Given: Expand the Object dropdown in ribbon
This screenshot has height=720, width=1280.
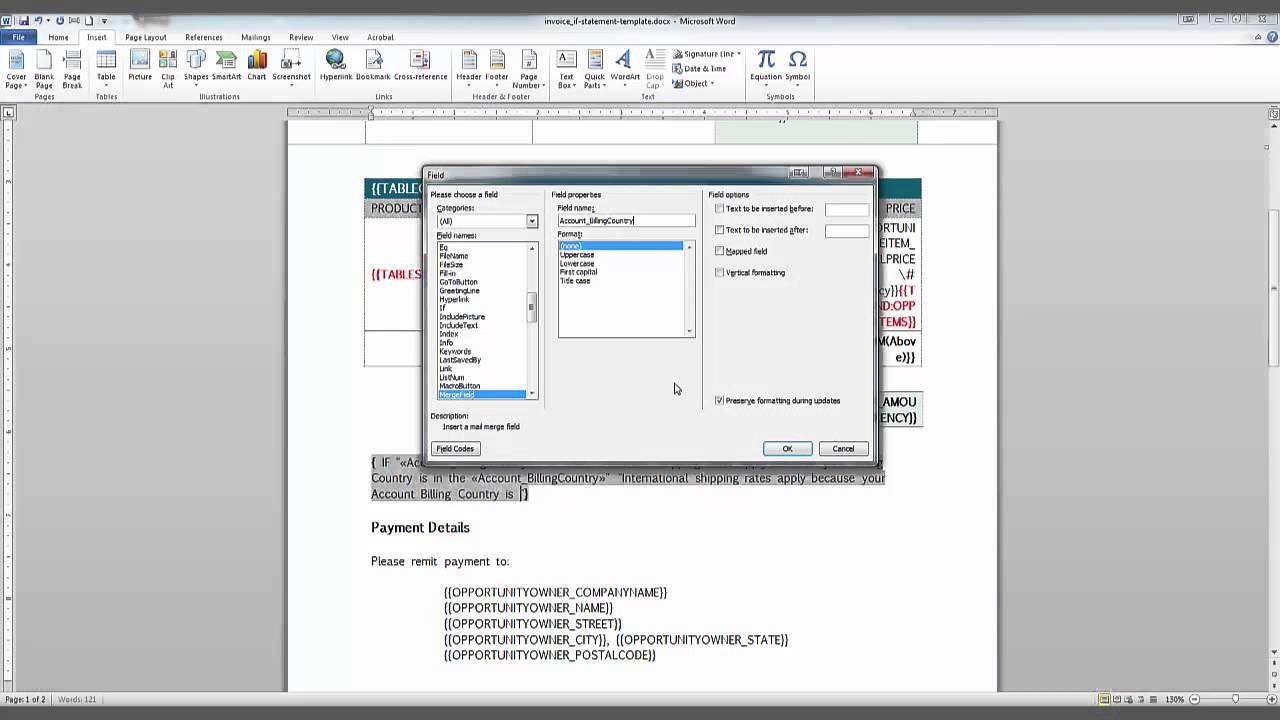Looking at the screenshot, I should click(712, 84).
